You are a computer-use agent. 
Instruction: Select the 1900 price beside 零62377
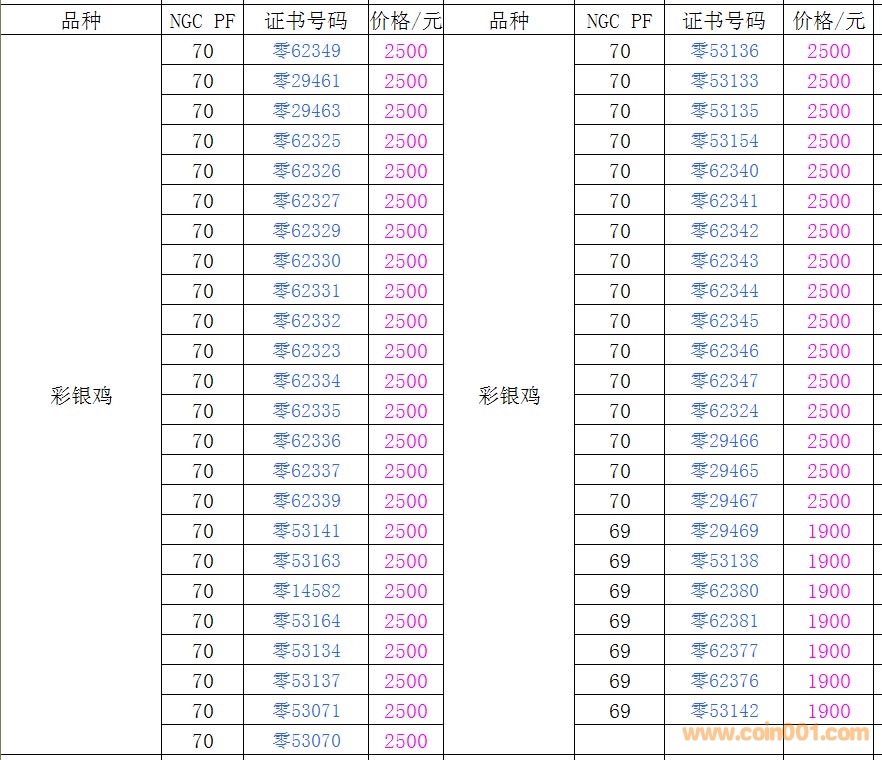829,651
